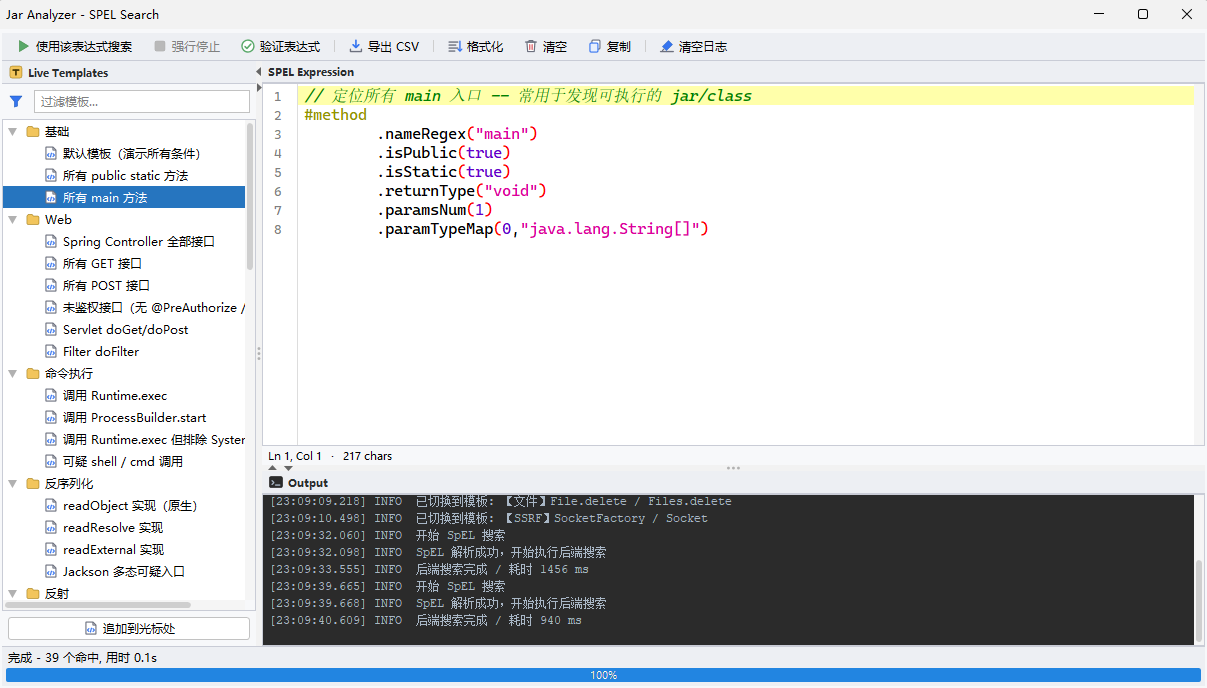Click the 追加到光标处 button

pyautogui.click(x=129, y=628)
